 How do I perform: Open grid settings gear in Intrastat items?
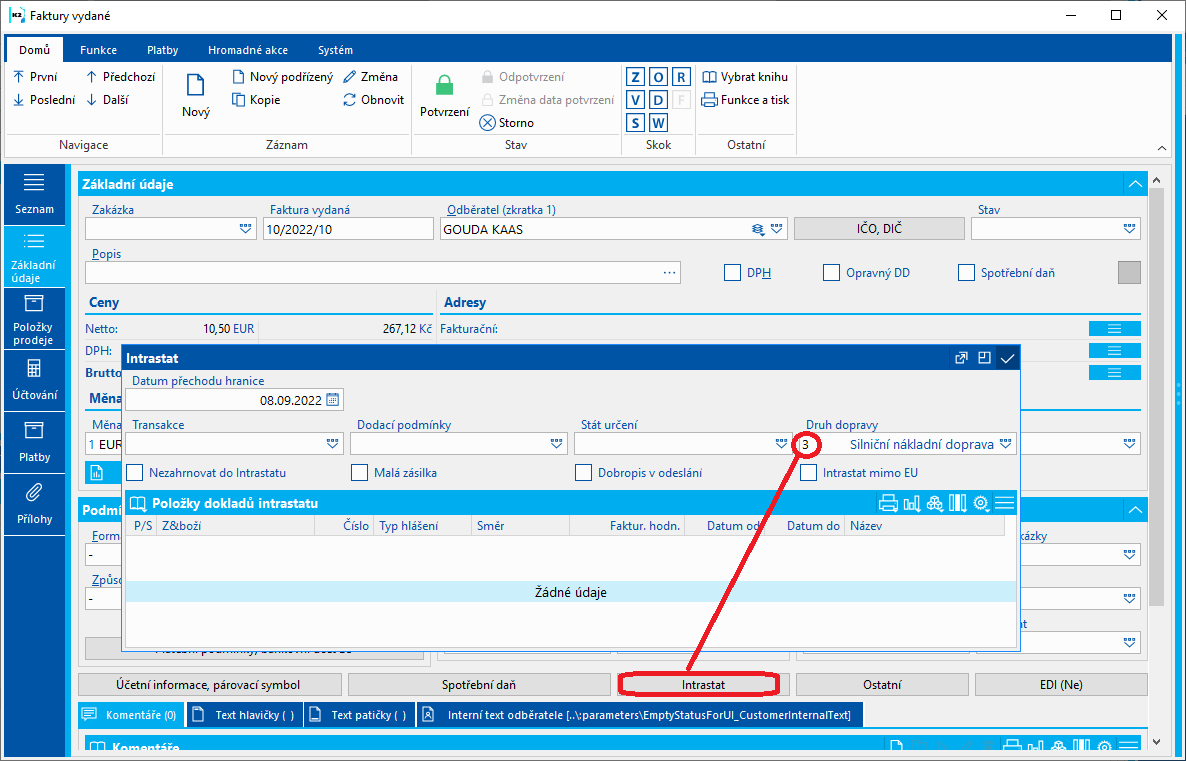click(981, 503)
